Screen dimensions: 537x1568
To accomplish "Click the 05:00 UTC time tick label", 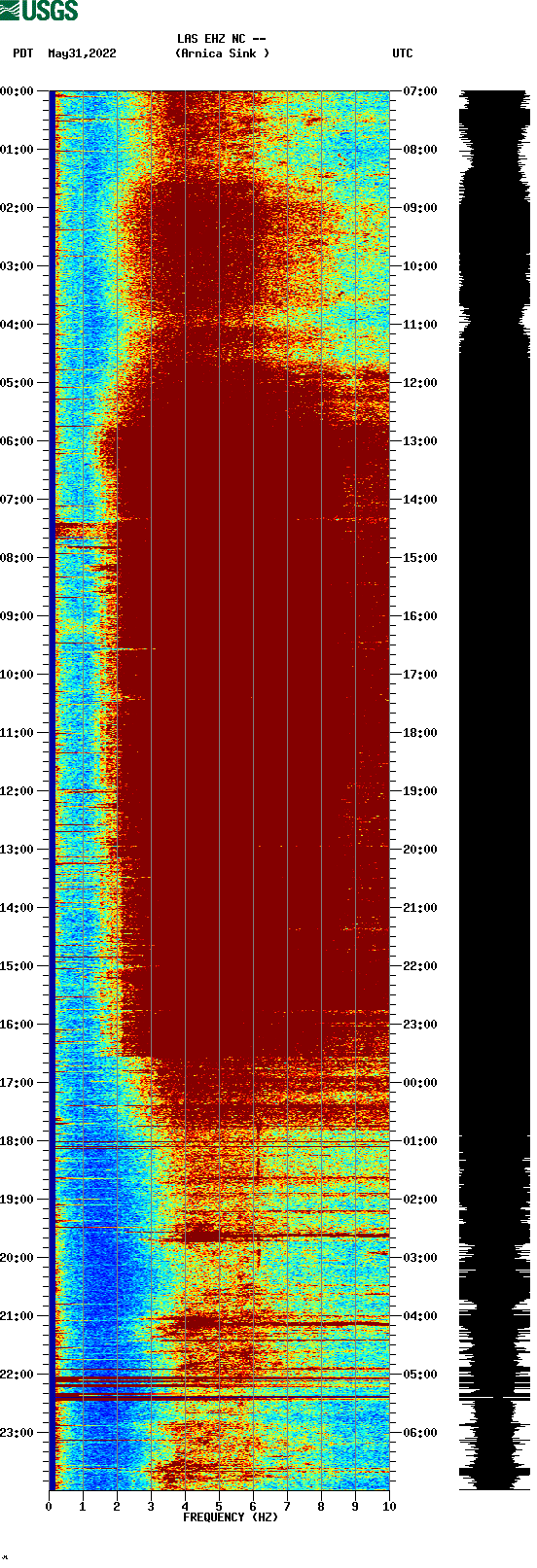I will [420, 1375].
